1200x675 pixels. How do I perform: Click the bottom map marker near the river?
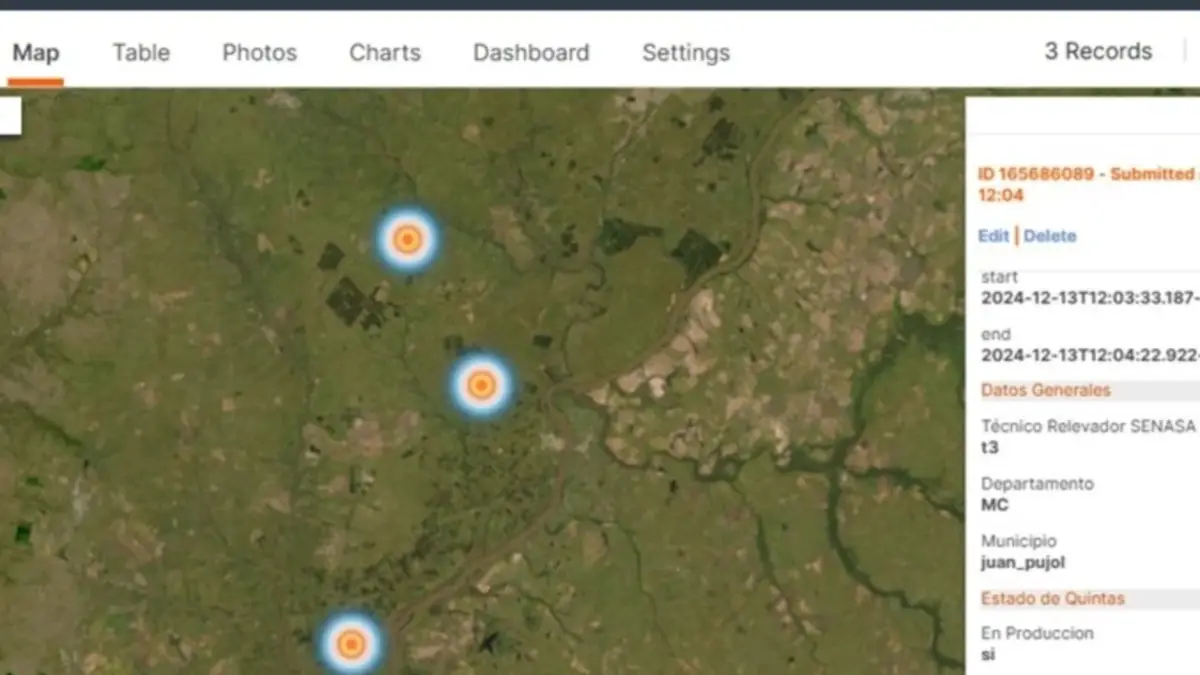coord(351,643)
